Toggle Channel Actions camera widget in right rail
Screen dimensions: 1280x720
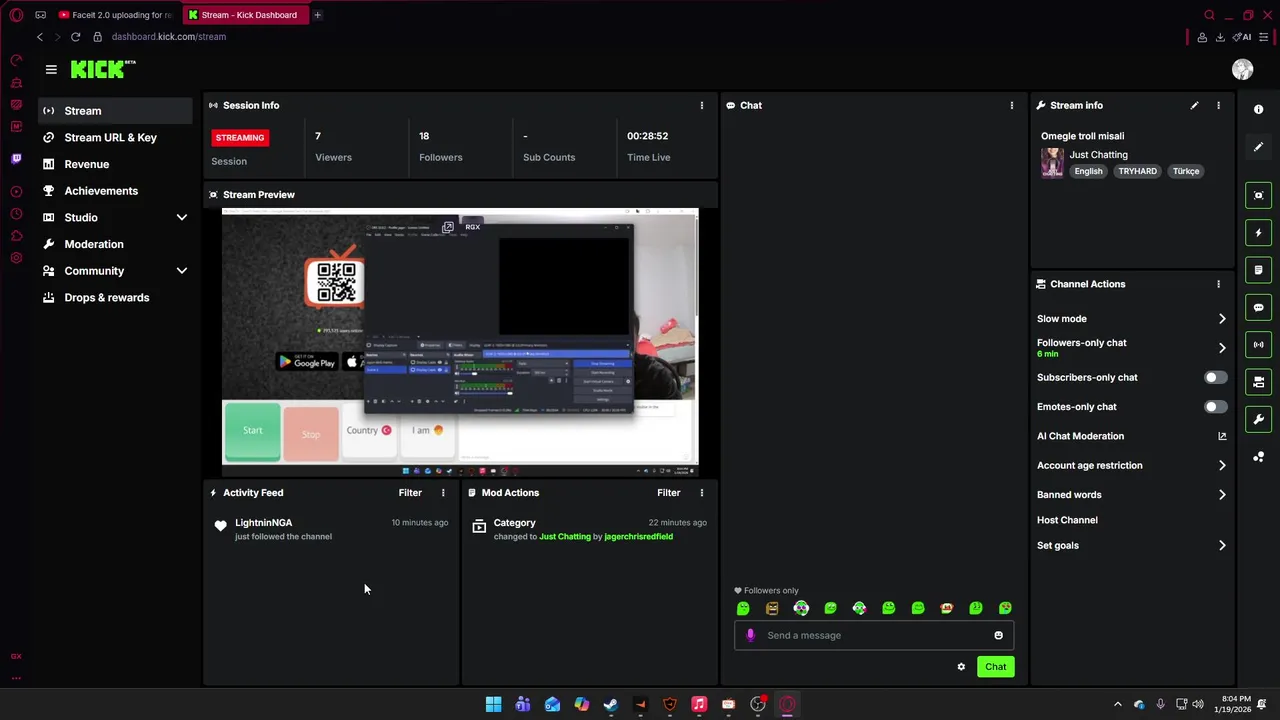click(1258, 382)
